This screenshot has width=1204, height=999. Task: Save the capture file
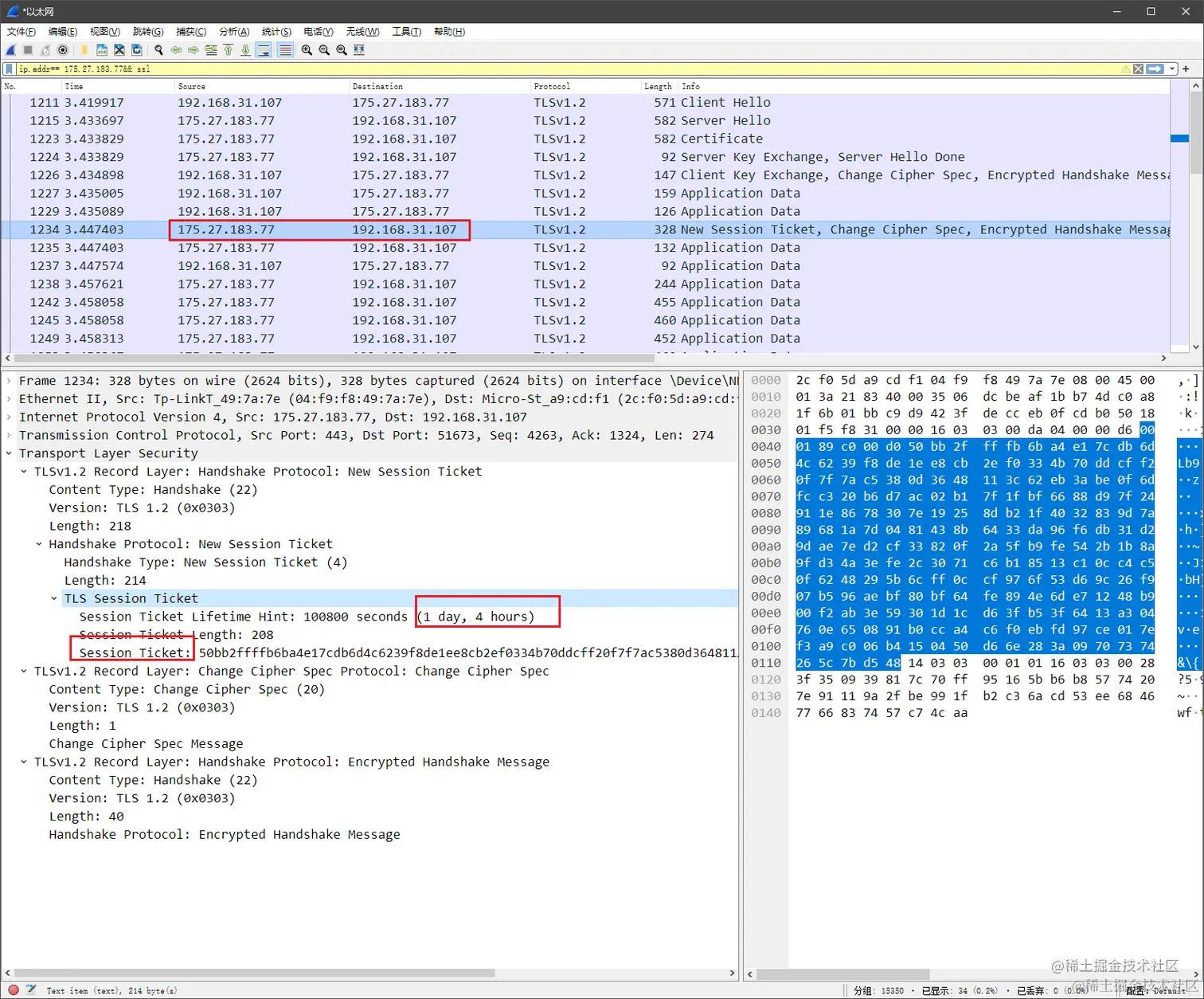coord(102,50)
